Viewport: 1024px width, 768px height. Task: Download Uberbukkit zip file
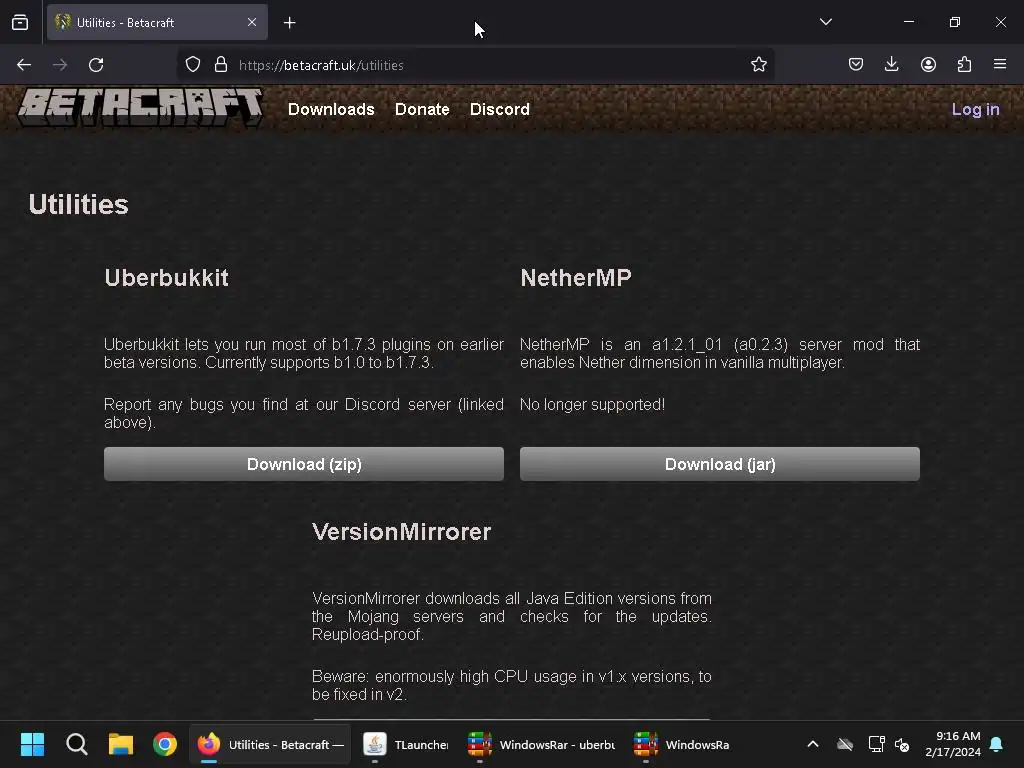pos(304,464)
